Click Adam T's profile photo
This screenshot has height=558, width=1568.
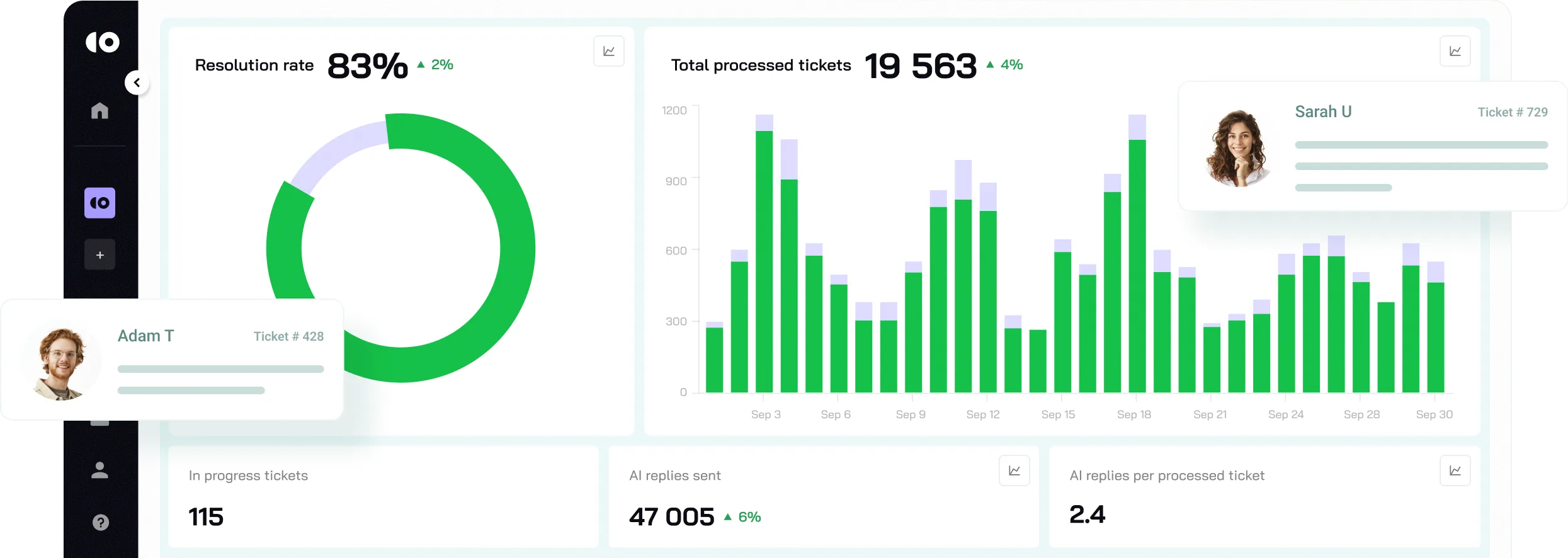[x=60, y=363]
